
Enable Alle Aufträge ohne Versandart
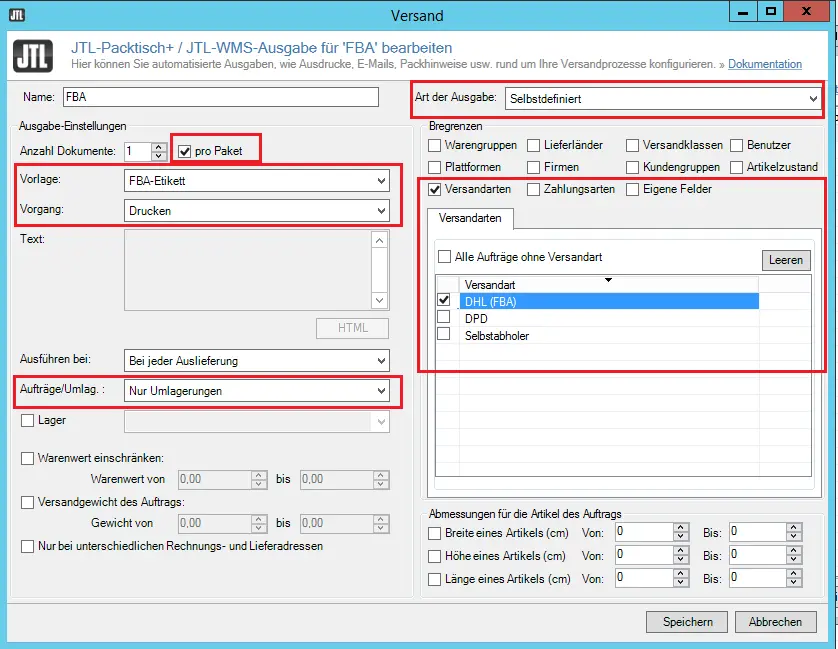pos(444,257)
